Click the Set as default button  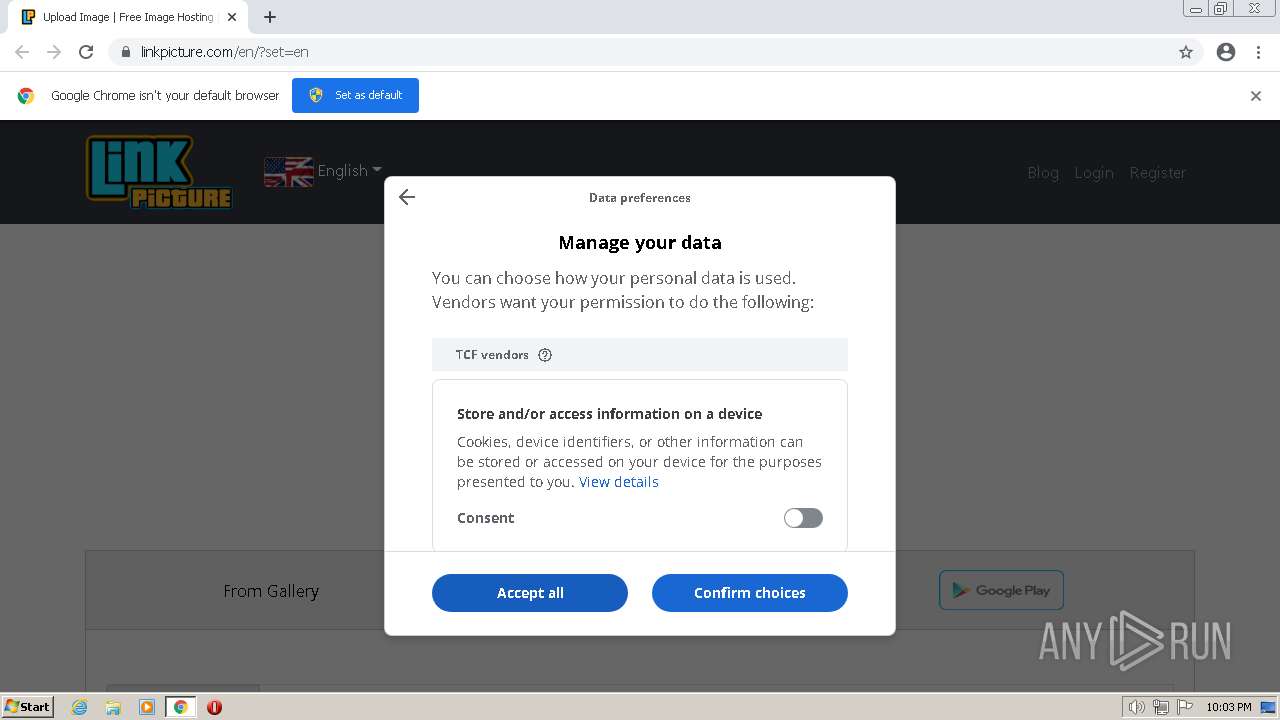click(355, 95)
